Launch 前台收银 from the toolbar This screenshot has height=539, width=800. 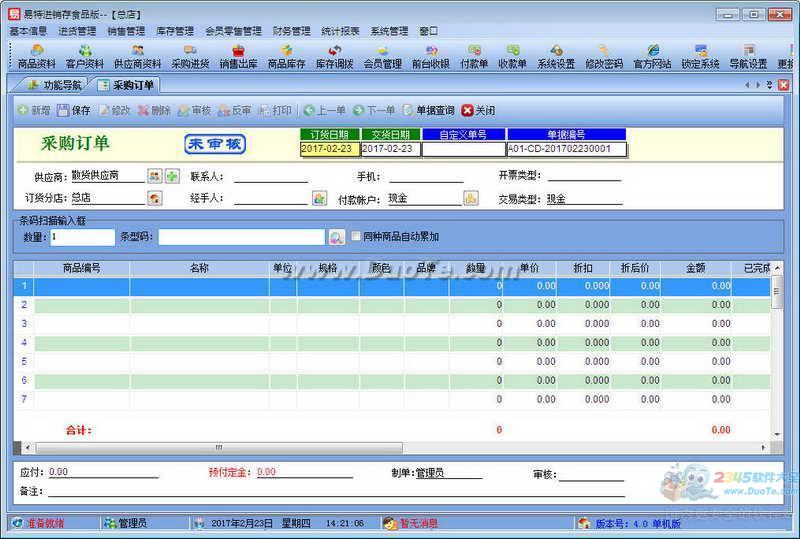click(431, 57)
